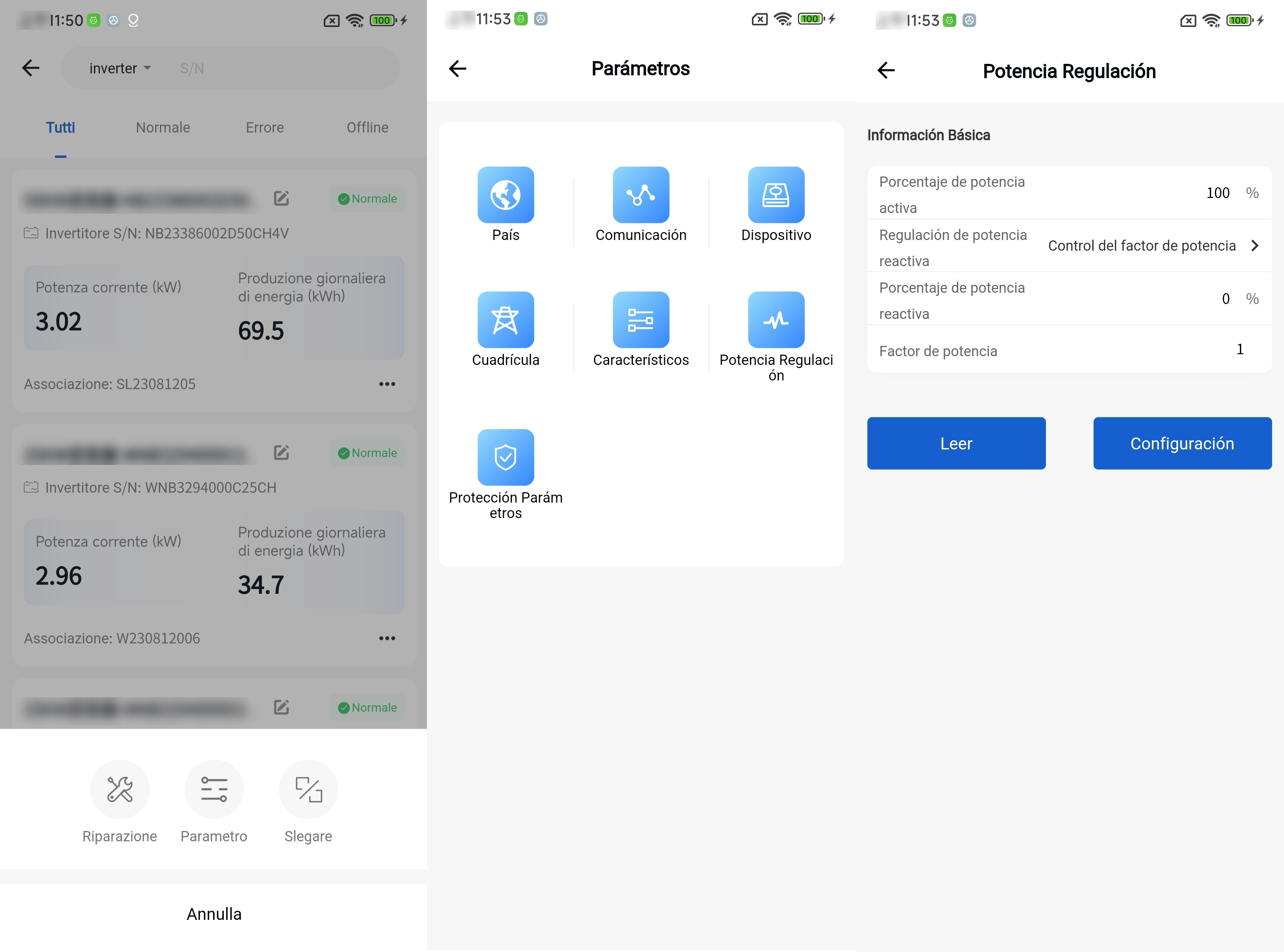Edit the Porcentaje de potencia activa value
1284x952 pixels.
click(x=1217, y=193)
